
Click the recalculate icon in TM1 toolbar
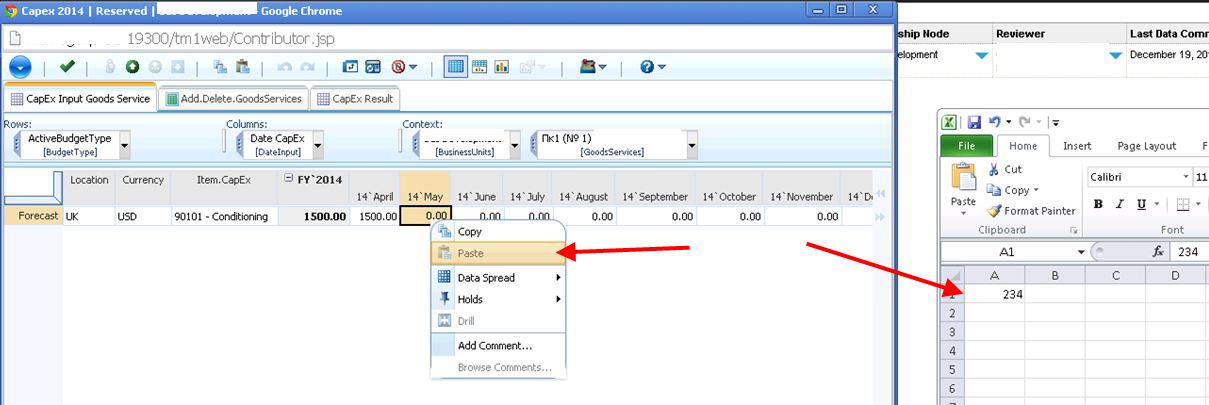click(351, 67)
